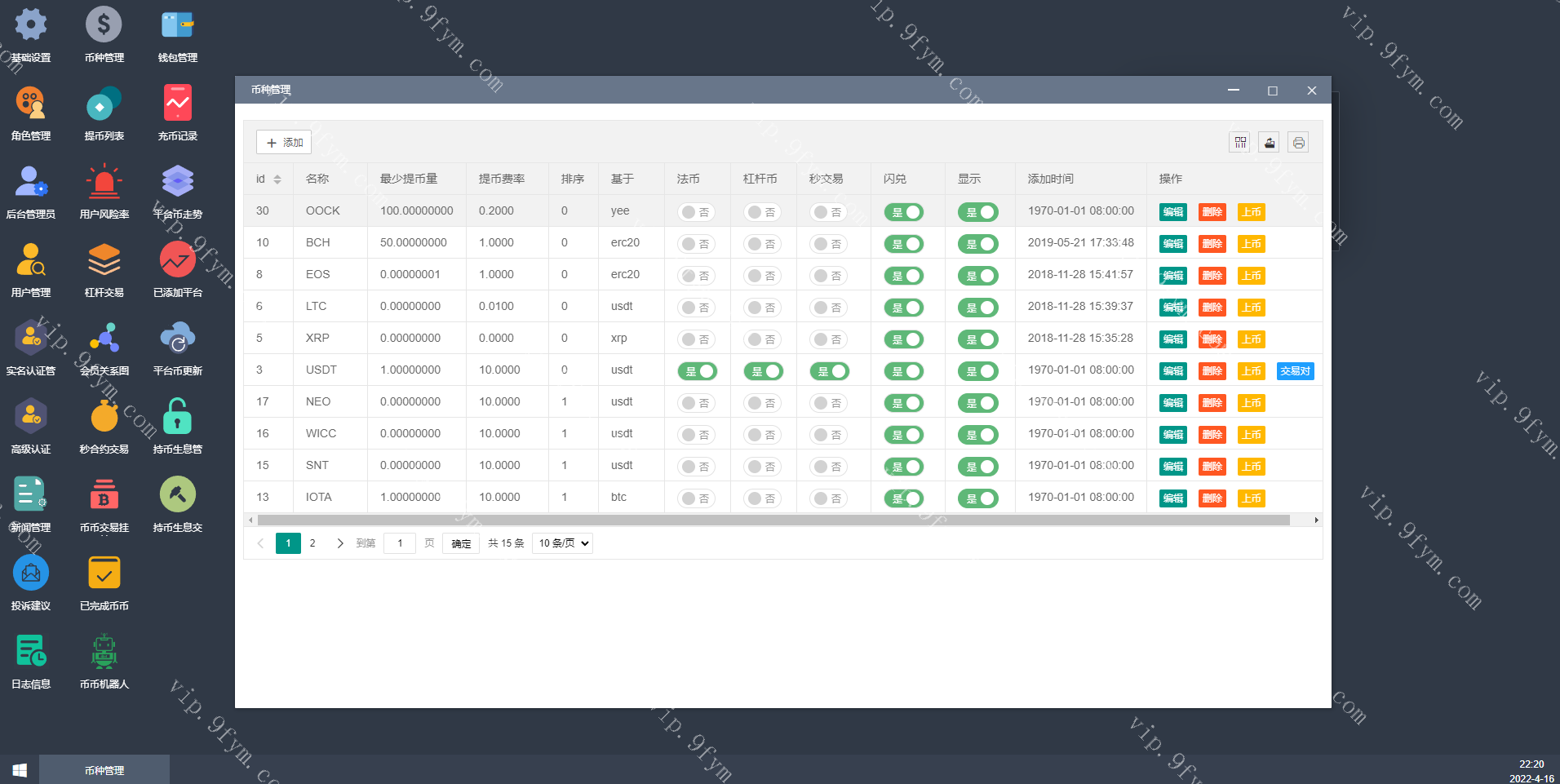This screenshot has height=784, width=1560.
Task: Enable the 杠杆币 switch for BCH
Action: (x=762, y=244)
